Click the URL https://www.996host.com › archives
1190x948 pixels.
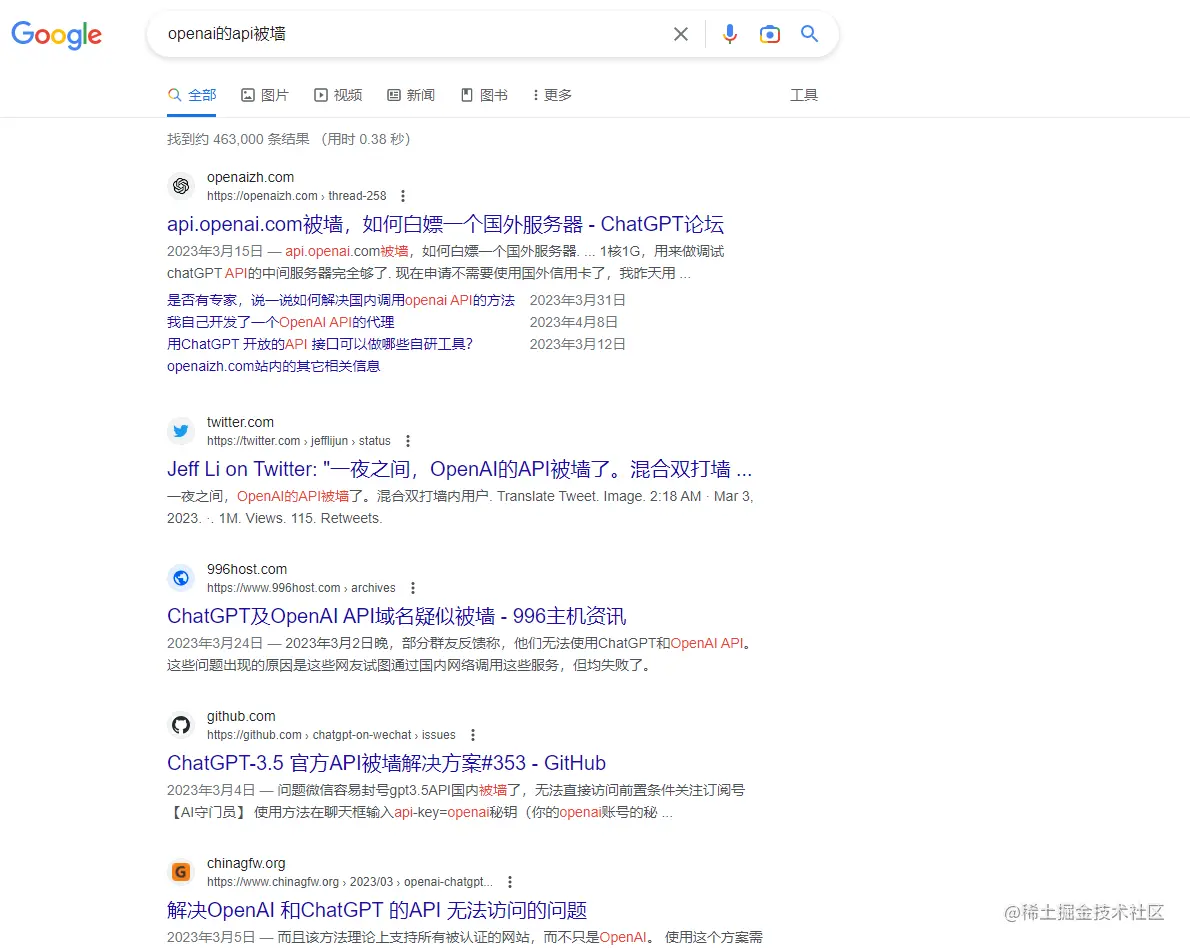[x=301, y=588]
